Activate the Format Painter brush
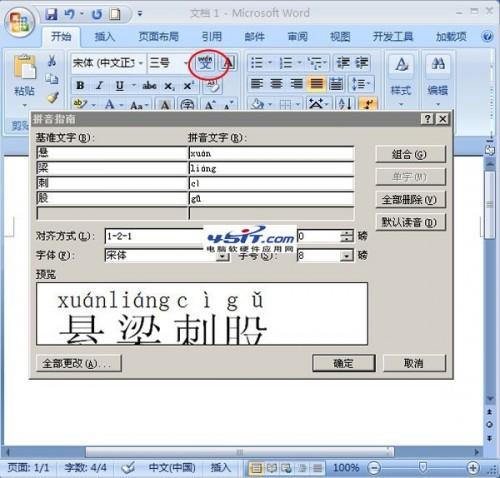This screenshot has height=478, width=500. (x=52, y=97)
